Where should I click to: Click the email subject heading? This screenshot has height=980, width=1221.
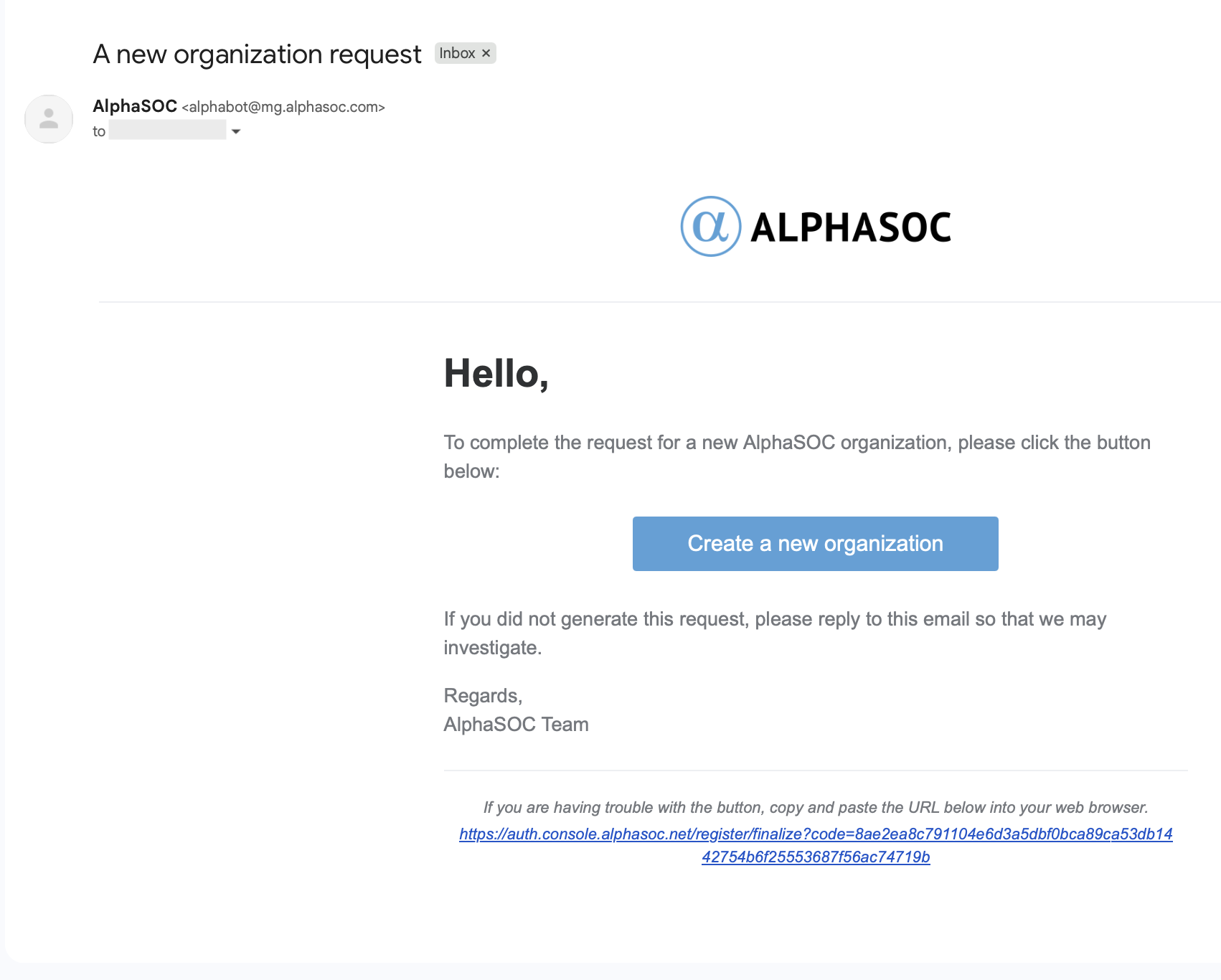(257, 55)
